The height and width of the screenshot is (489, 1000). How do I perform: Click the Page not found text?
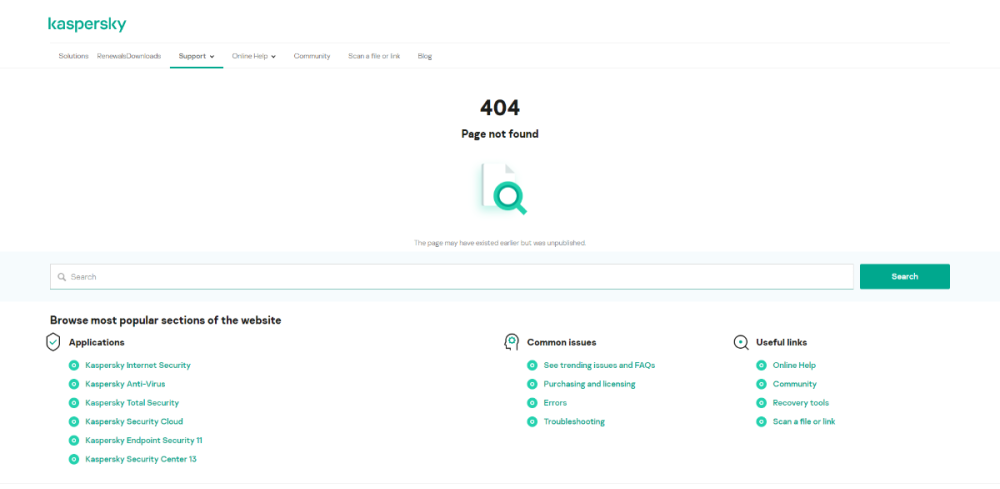(x=500, y=134)
